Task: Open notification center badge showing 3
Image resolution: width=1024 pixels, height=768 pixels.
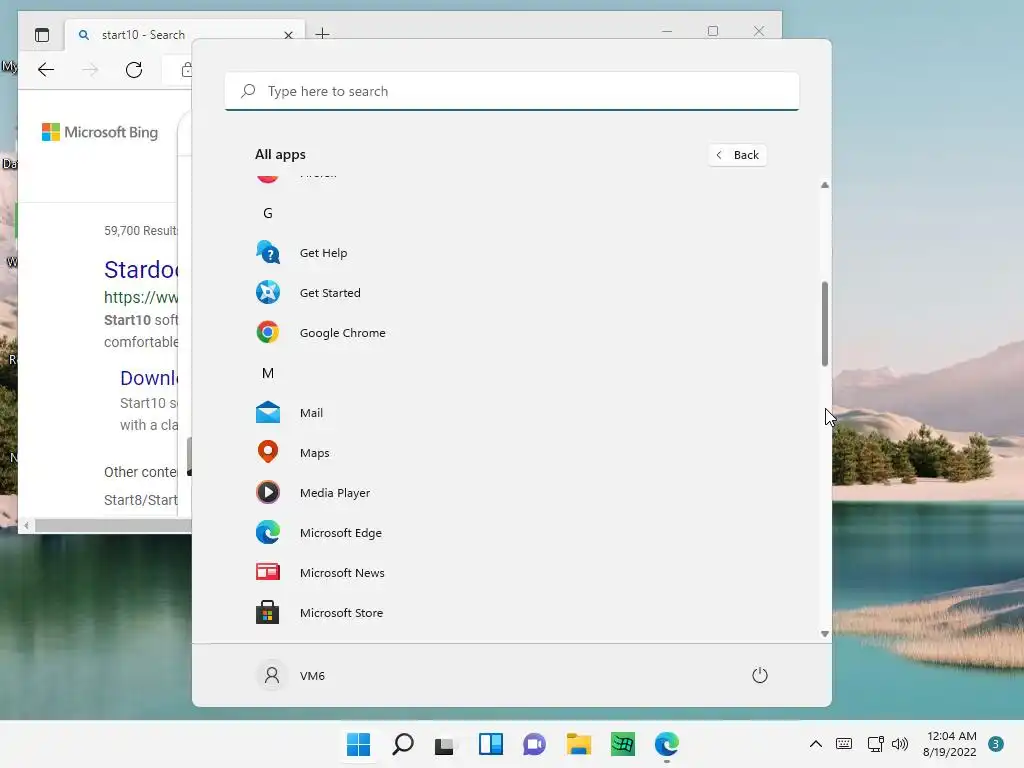Action: (996, 744)
